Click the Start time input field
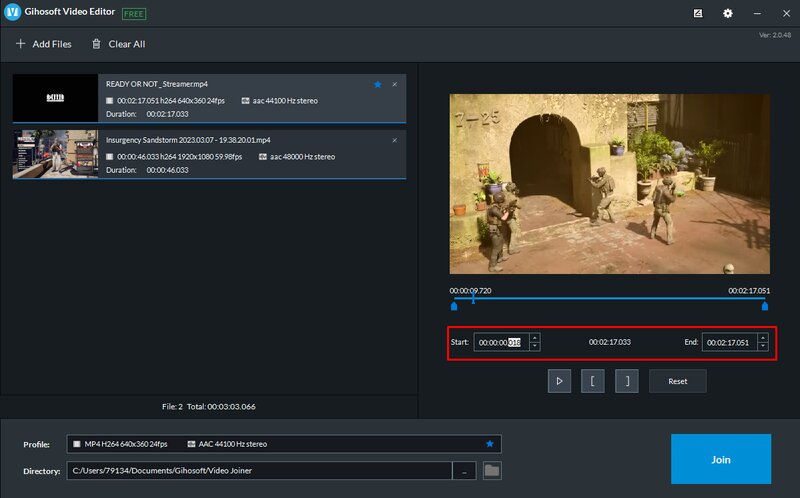 (x=502, y=342)
